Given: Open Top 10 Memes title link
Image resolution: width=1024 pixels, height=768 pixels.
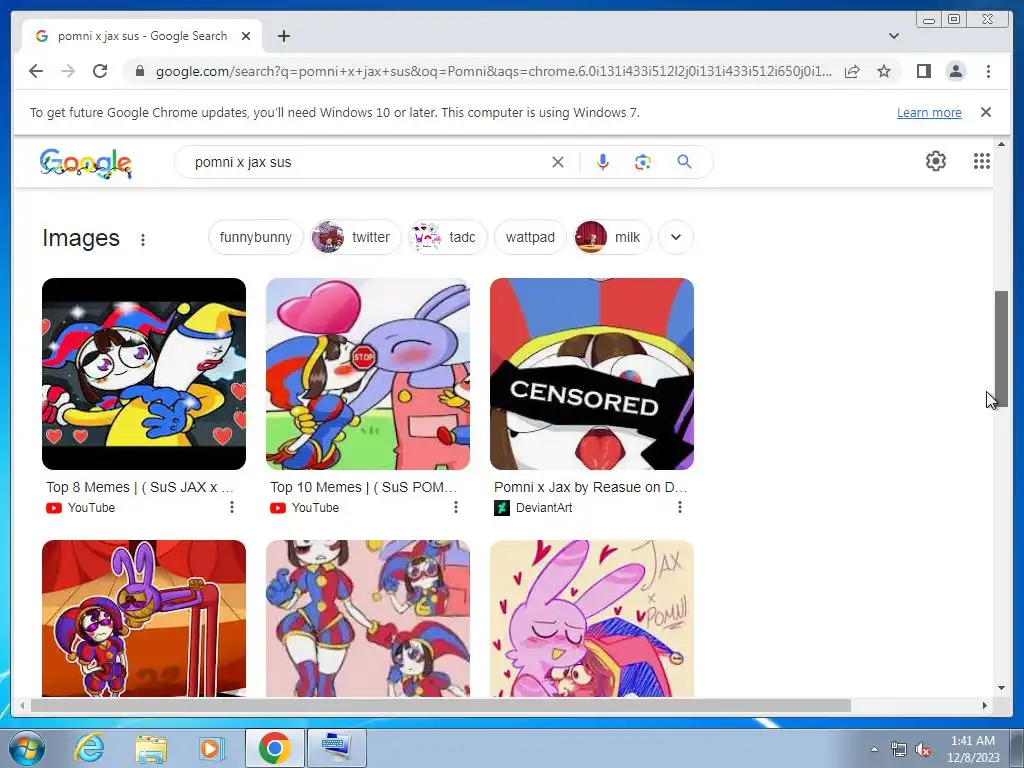Looking at the screenshot, I should pyautogui.click(x=364, y=487).
